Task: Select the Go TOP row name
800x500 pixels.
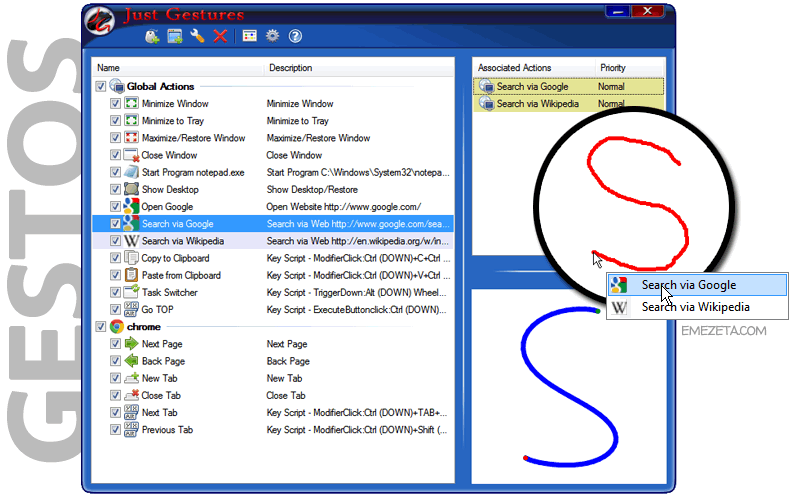Action: click(x=157, y=309)
